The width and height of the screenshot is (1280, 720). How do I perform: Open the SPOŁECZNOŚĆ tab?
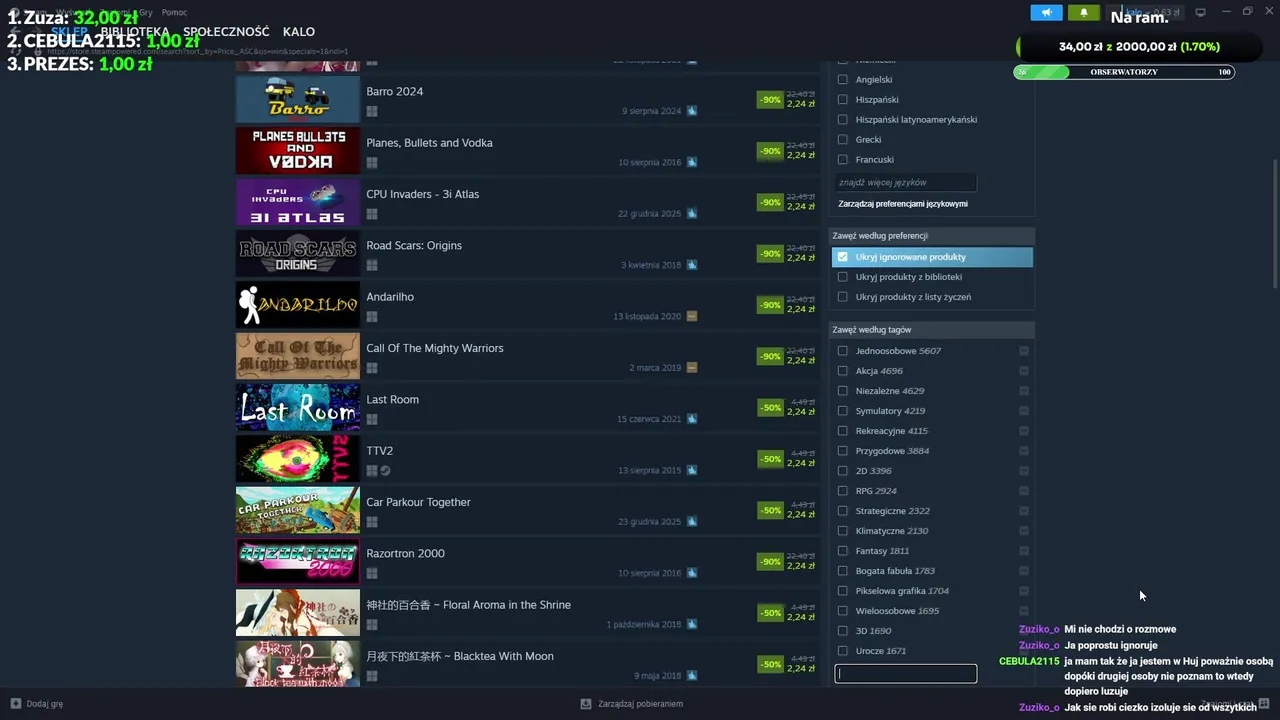tap(226, 32)
